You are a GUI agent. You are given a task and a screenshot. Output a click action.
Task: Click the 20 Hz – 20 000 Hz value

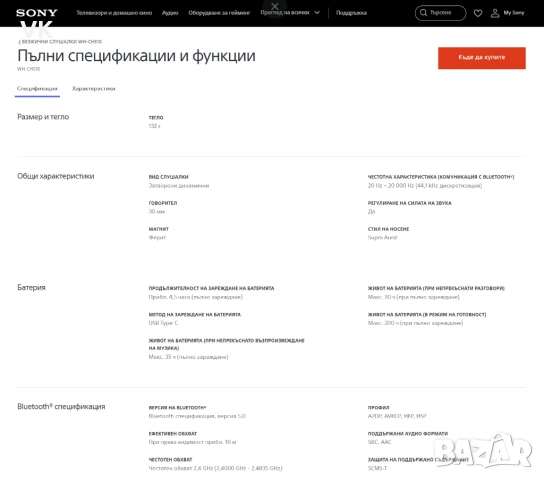point(425,186)
